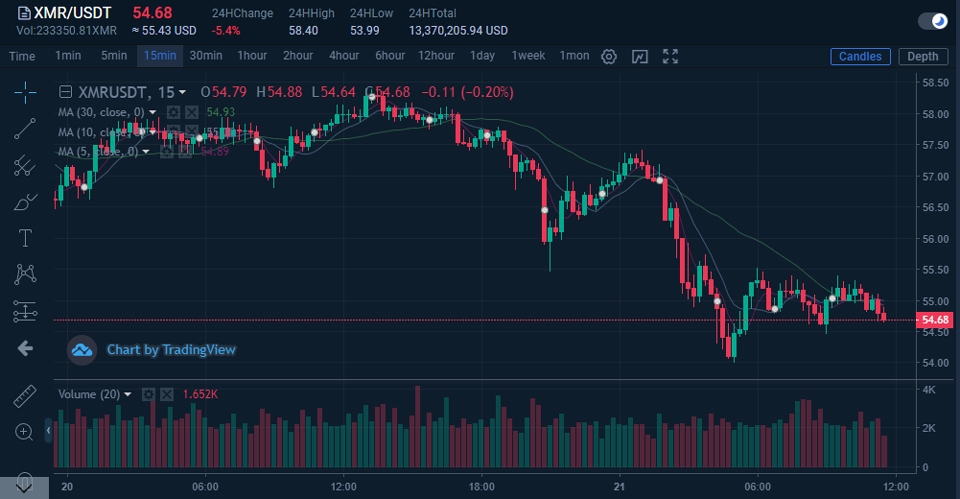This screenshot has height=499, width=960.
Task: Select the pitchfork drawing tool
Action: click(25, 165)
